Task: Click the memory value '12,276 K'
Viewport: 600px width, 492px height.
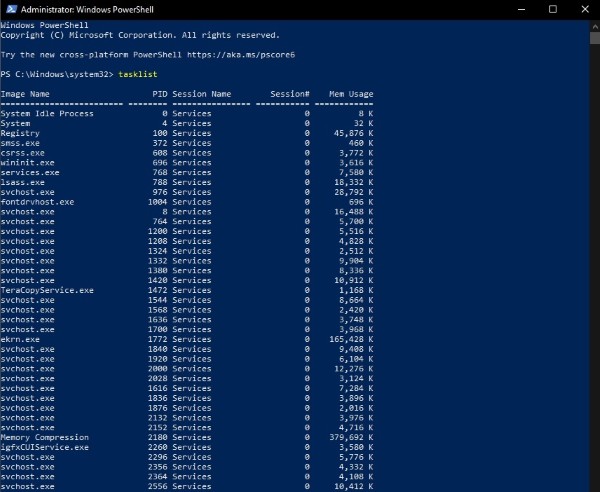Action: tap(354, 369)
